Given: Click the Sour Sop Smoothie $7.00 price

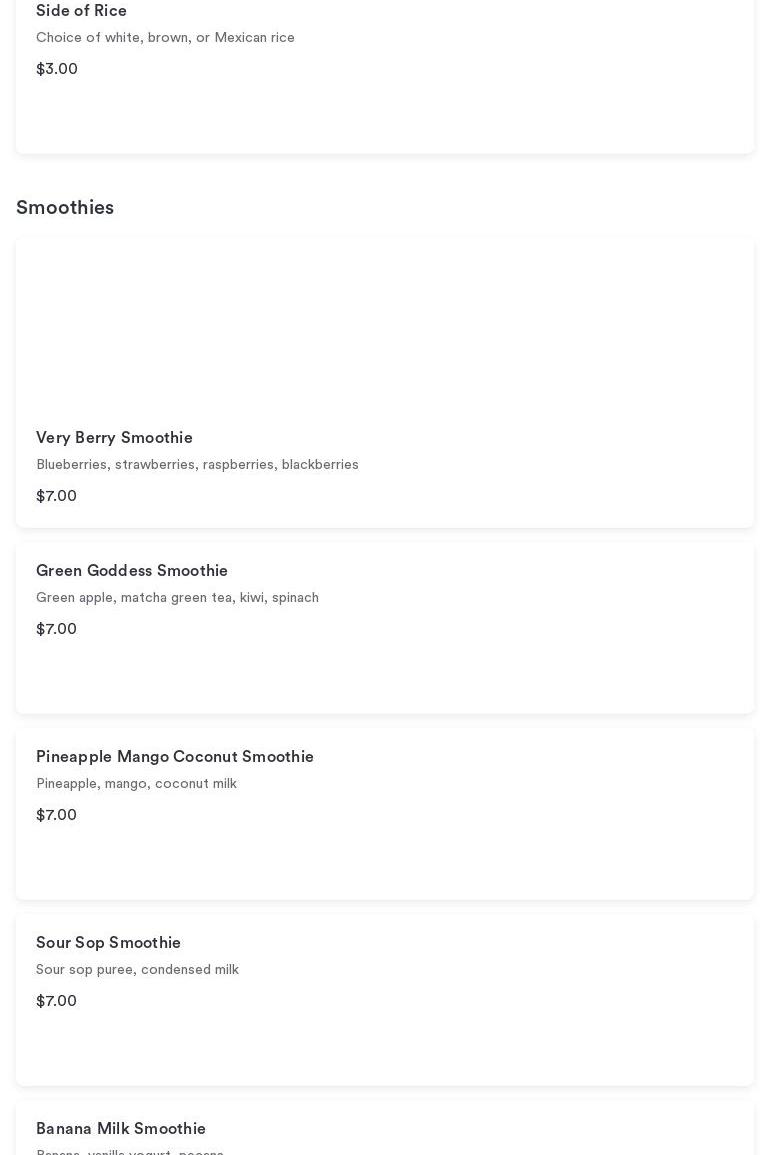Looking at the screenshot, I should (56, 1001).
